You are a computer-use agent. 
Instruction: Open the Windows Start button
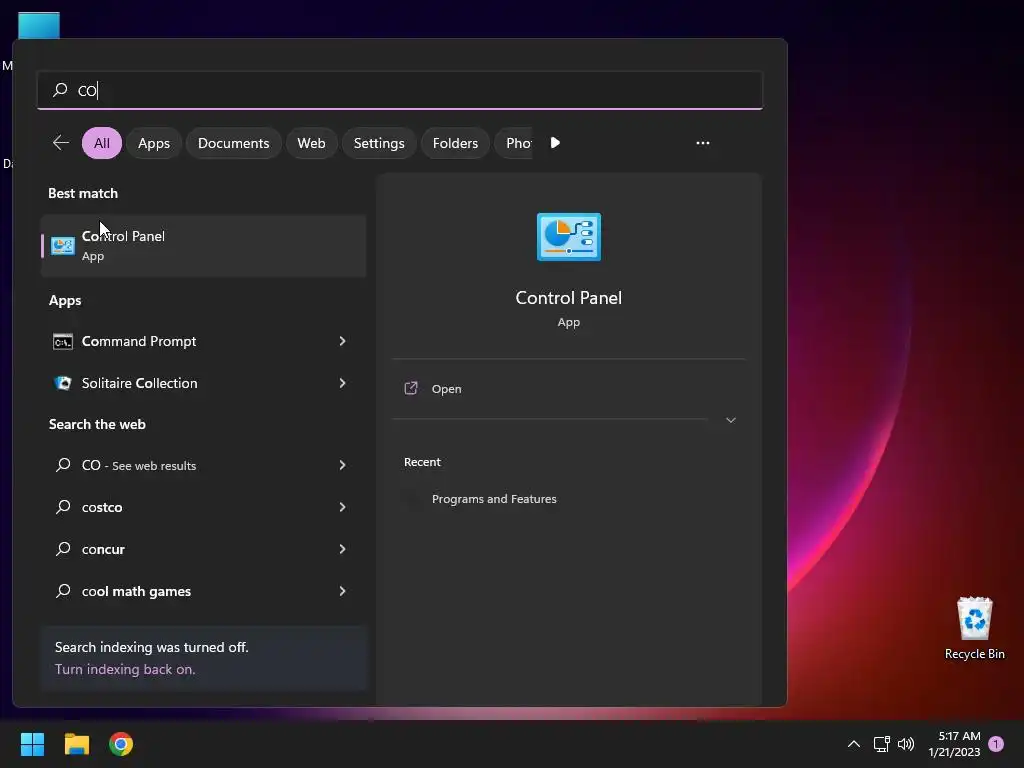[32, 744]
